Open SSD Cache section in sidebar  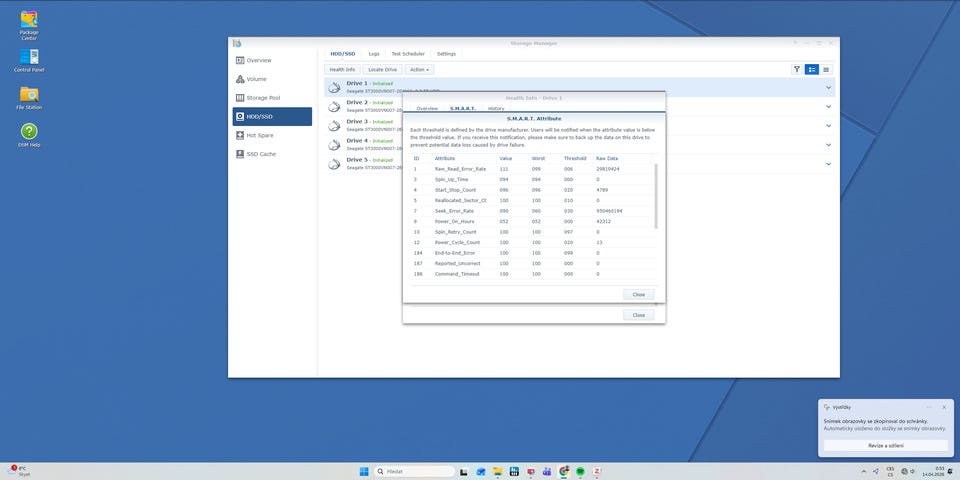click(261, 154)
